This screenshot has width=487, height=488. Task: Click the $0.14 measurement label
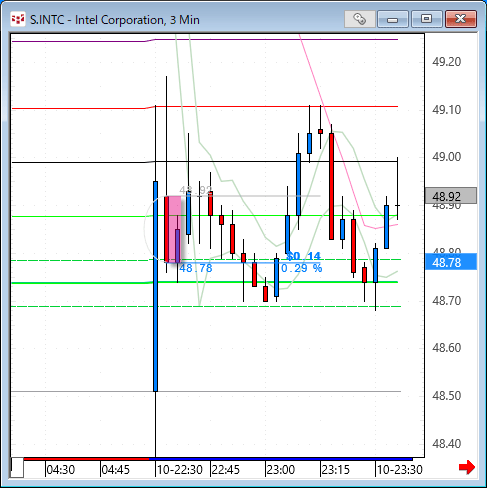pyautogui.click(x=304, y=256)
